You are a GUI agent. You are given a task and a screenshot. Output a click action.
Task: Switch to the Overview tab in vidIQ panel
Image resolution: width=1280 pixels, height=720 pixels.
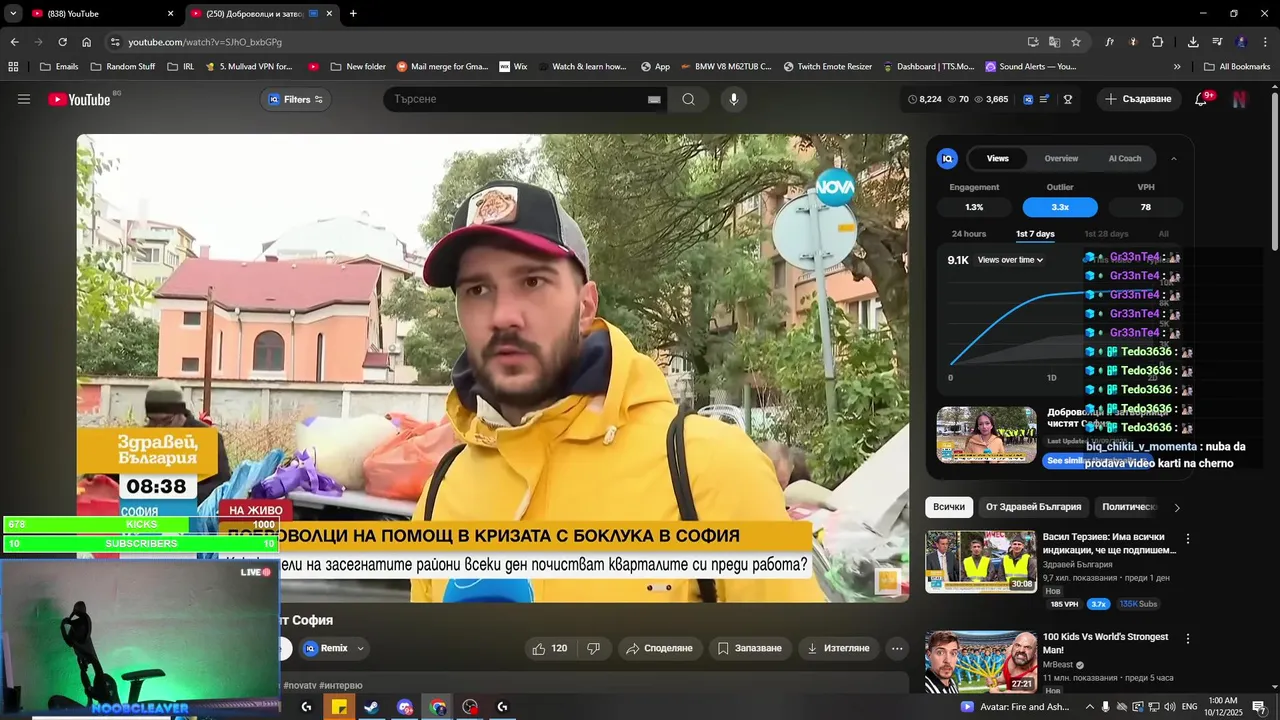pyautogui.click(x=1061, y=158)
